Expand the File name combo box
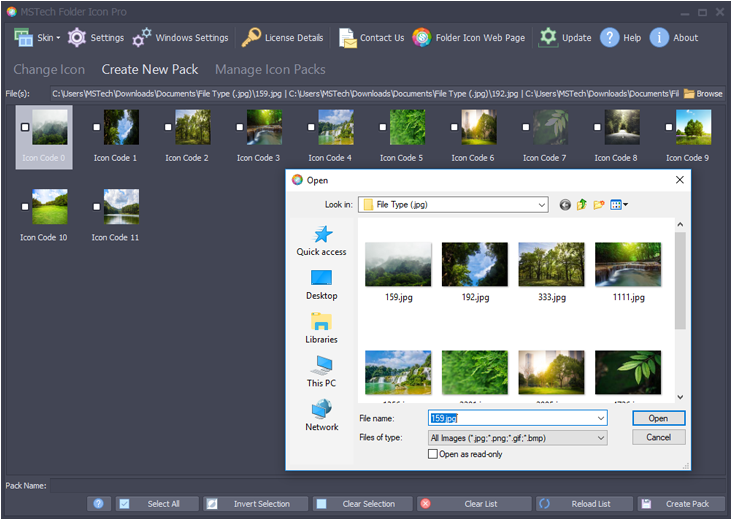Viewport: 731px width, 519px height. (600, 418)
